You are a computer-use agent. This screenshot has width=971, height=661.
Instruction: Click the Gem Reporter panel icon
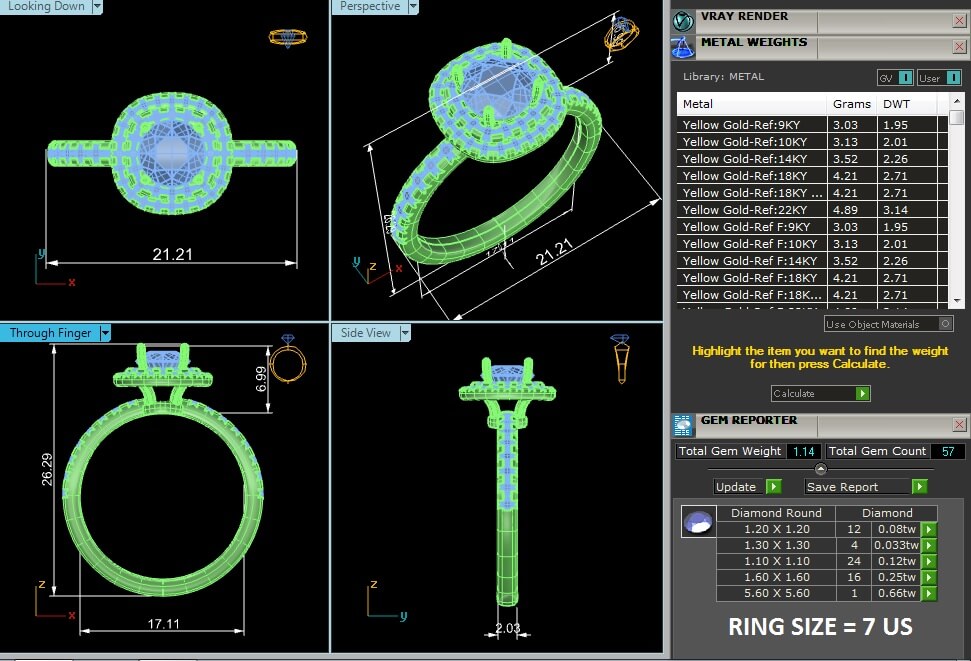click(x=684, y=424)
